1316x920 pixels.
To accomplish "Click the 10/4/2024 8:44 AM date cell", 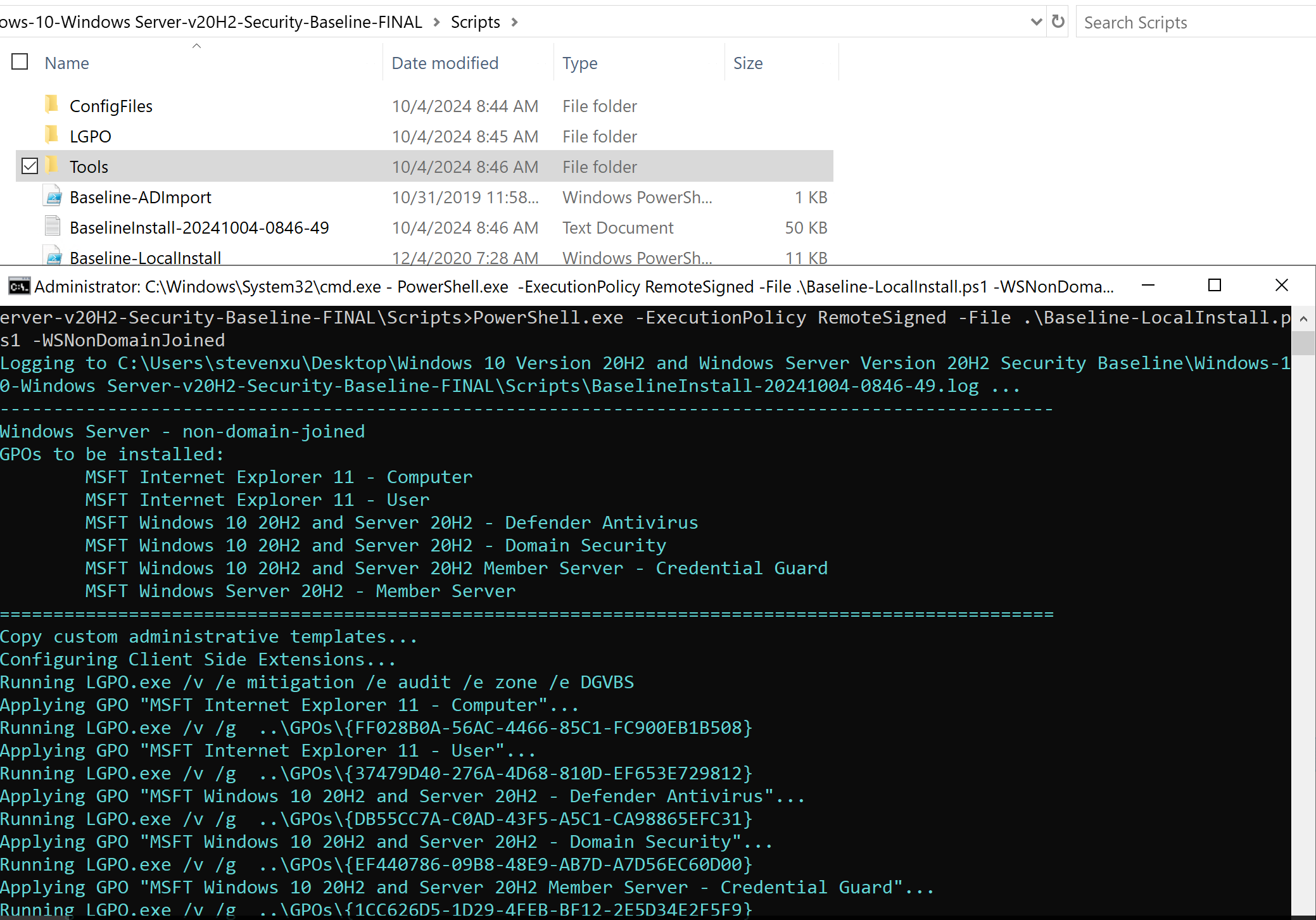I will 465,106.
